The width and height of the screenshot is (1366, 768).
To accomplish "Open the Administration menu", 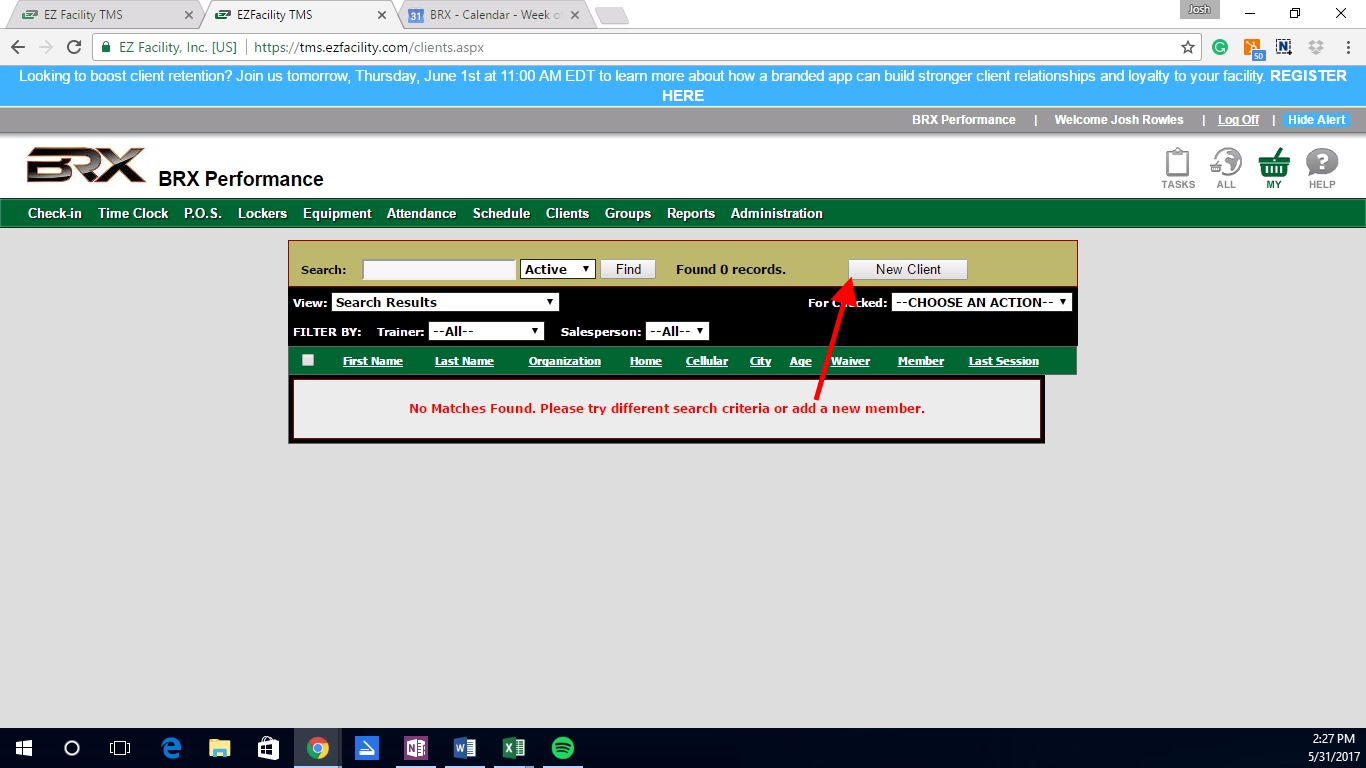I will (x=776, y=213).
